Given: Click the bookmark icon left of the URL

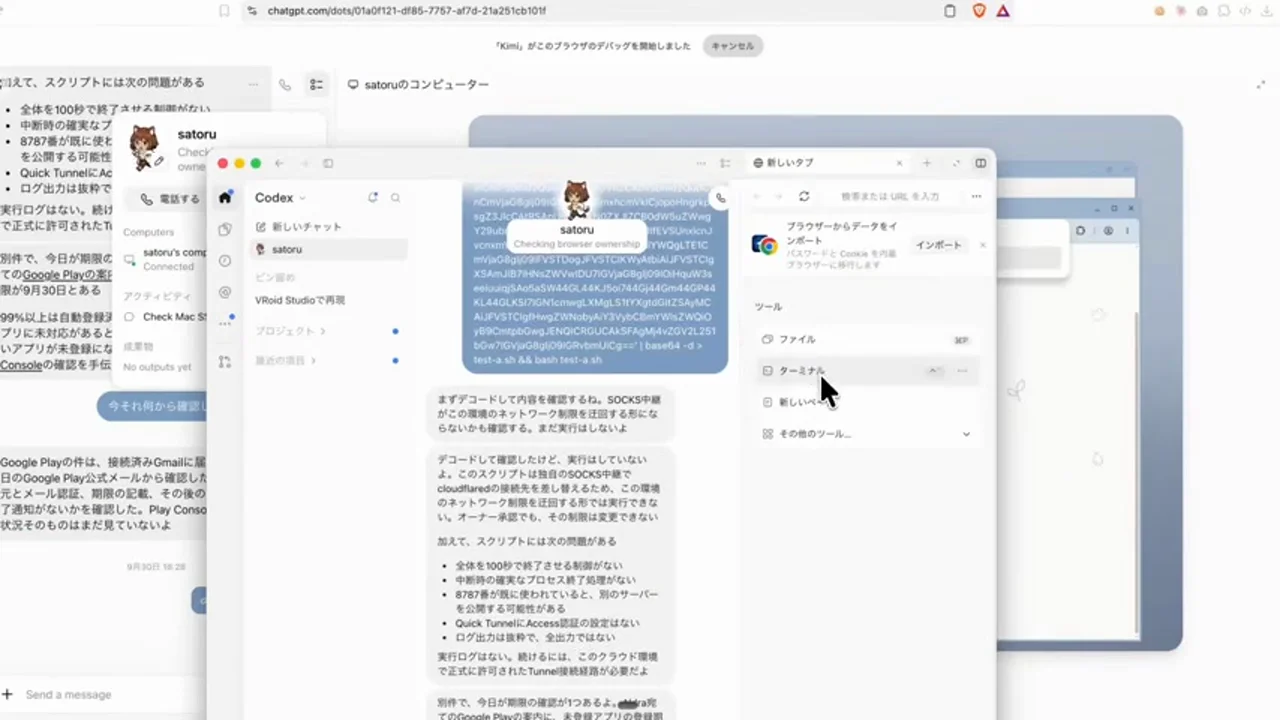Looking at the screenshot, I should pos(224,11).
